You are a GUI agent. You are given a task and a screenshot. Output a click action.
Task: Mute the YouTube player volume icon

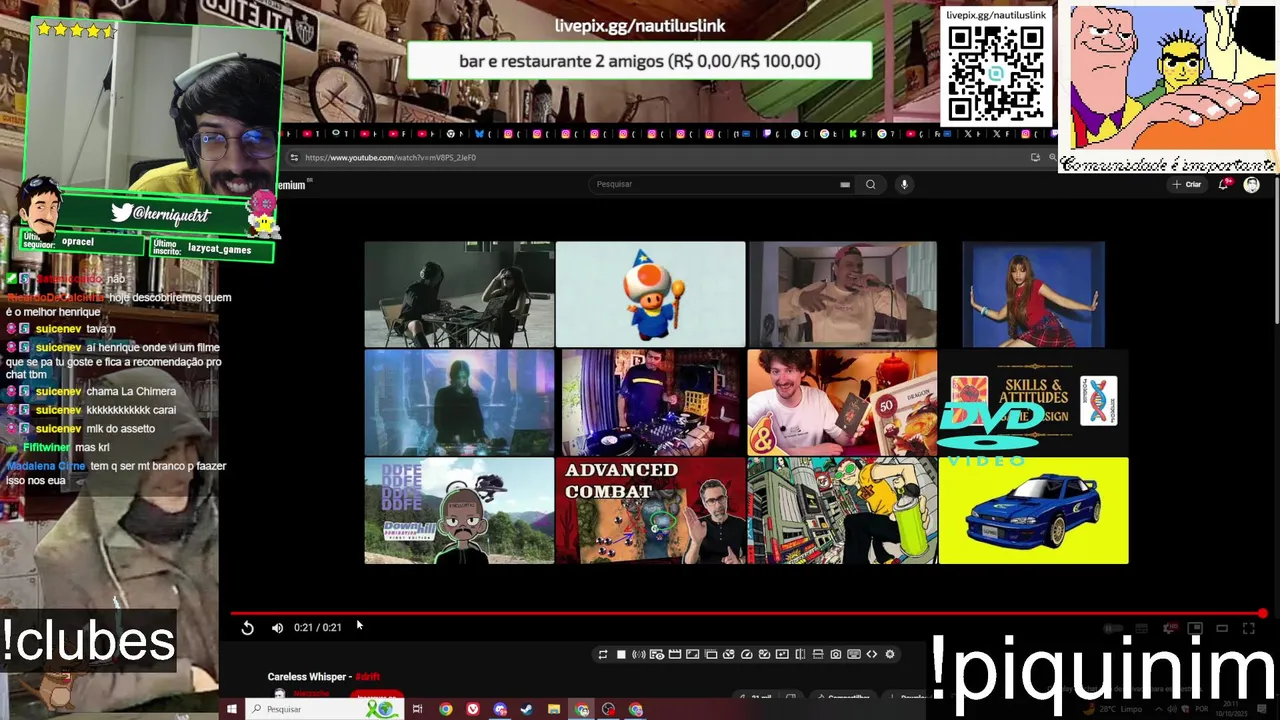point(277,628)
